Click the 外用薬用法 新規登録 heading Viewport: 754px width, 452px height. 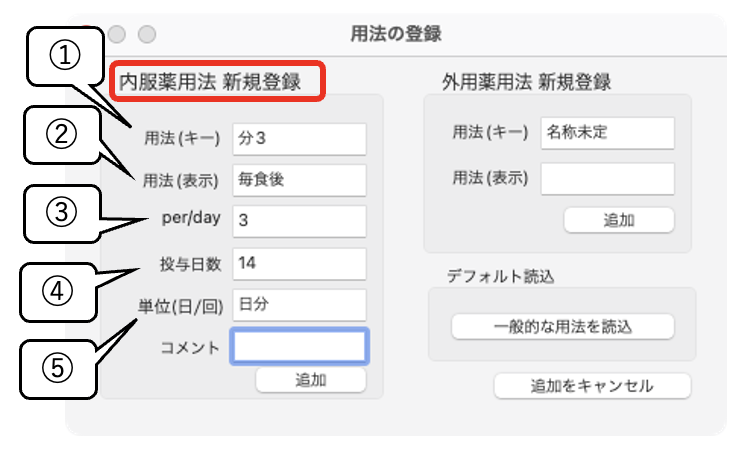(x=526, y=81)
